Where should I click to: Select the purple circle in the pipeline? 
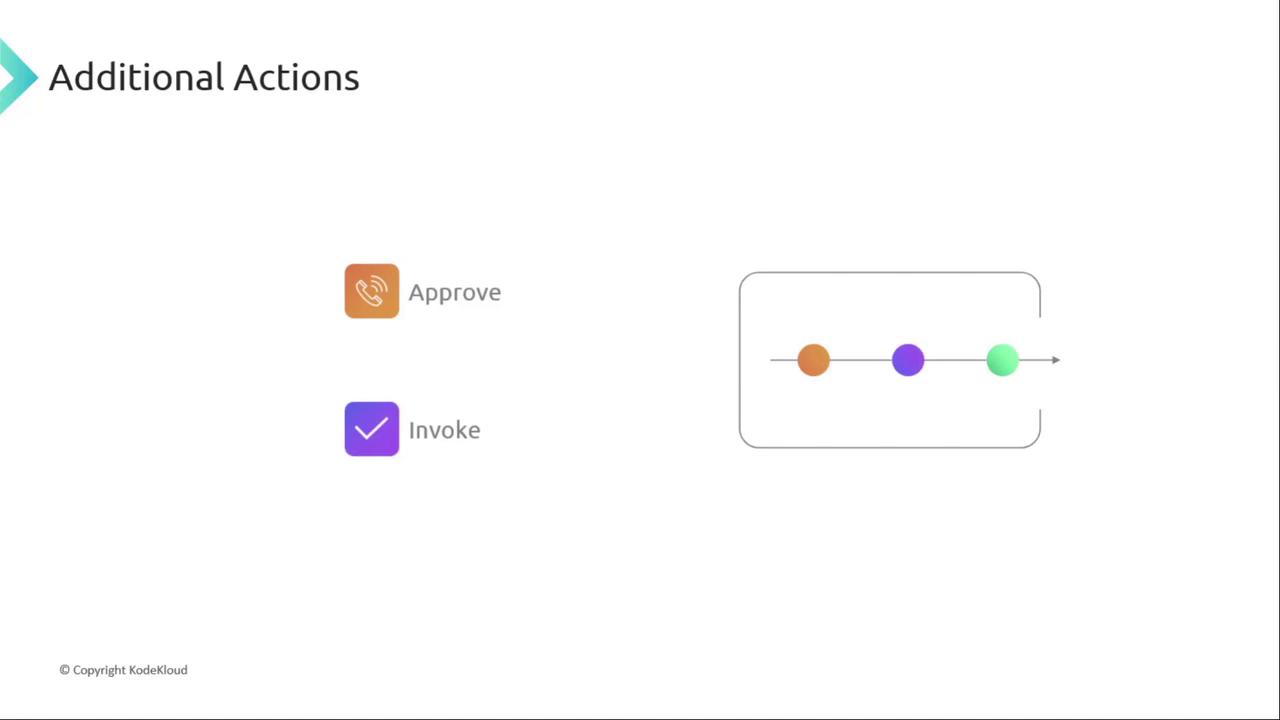click(x=908, y=360)
